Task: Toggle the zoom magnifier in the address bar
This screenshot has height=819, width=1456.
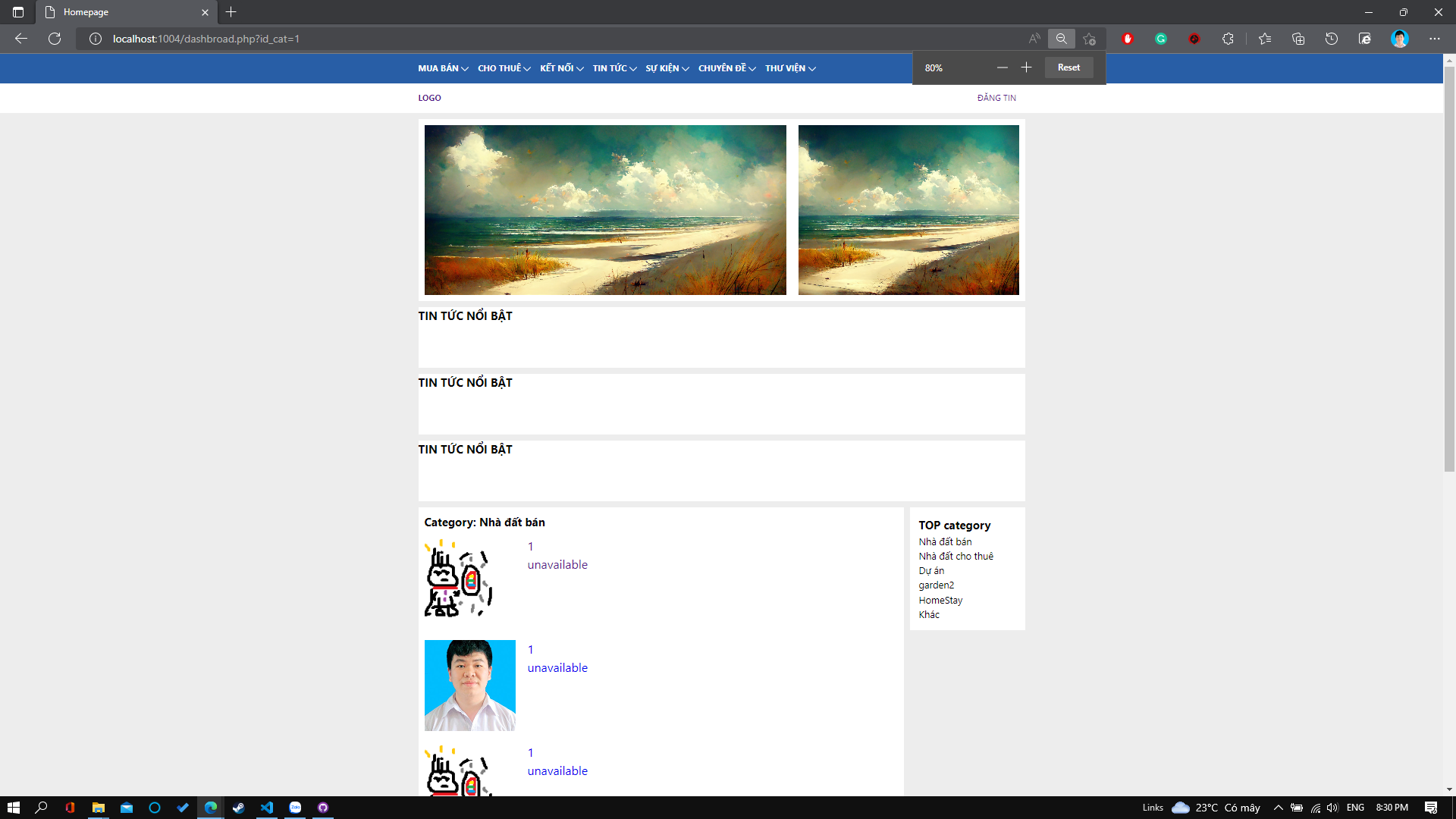Action: click(1062, 39)
